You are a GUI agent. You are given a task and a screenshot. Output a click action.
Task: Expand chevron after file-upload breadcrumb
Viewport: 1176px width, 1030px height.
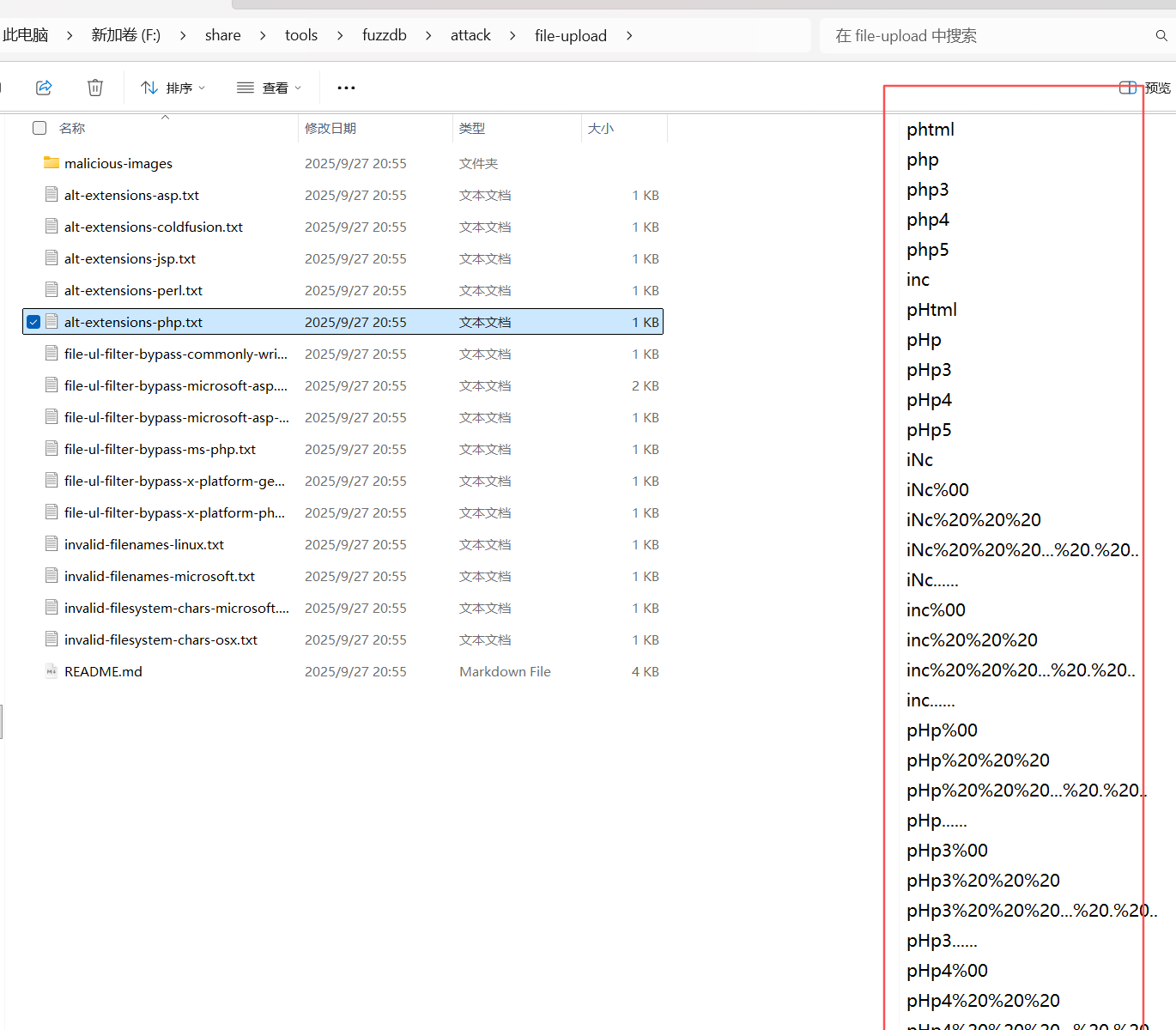pos(629,35)
